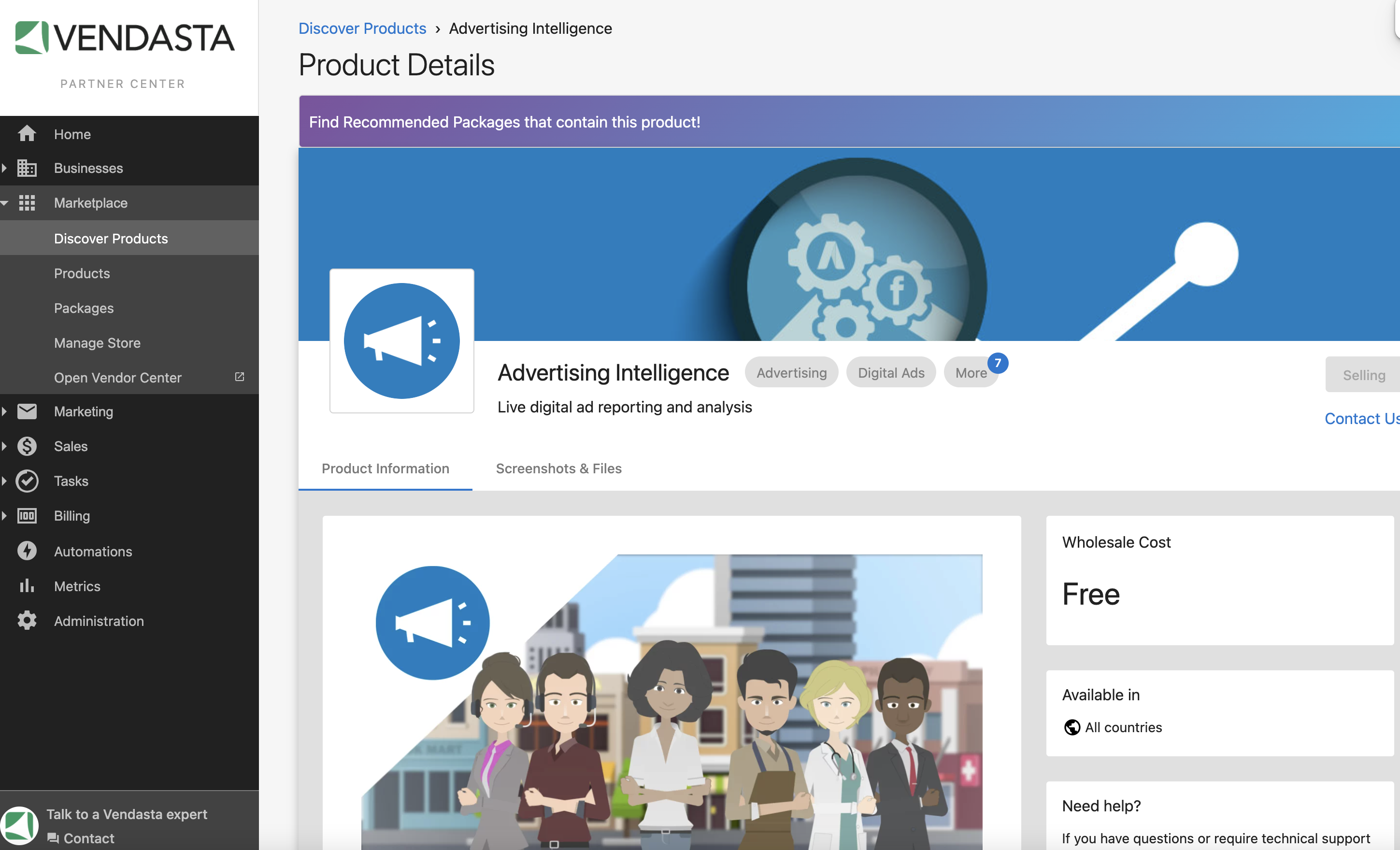1400x850 pixels.
Task: Click the Find Recommended Packages banner
Action: tap(849, 122)
